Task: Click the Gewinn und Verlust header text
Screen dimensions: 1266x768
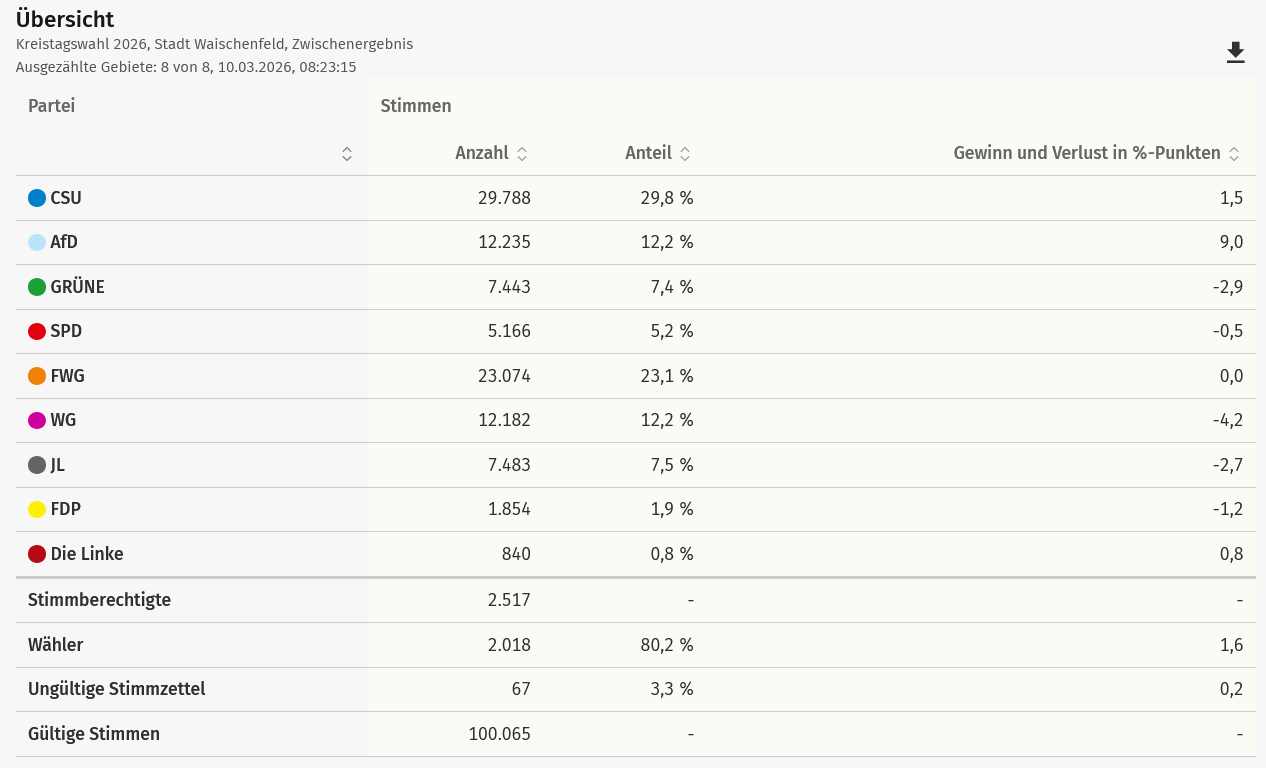Action: point(1086,154)
